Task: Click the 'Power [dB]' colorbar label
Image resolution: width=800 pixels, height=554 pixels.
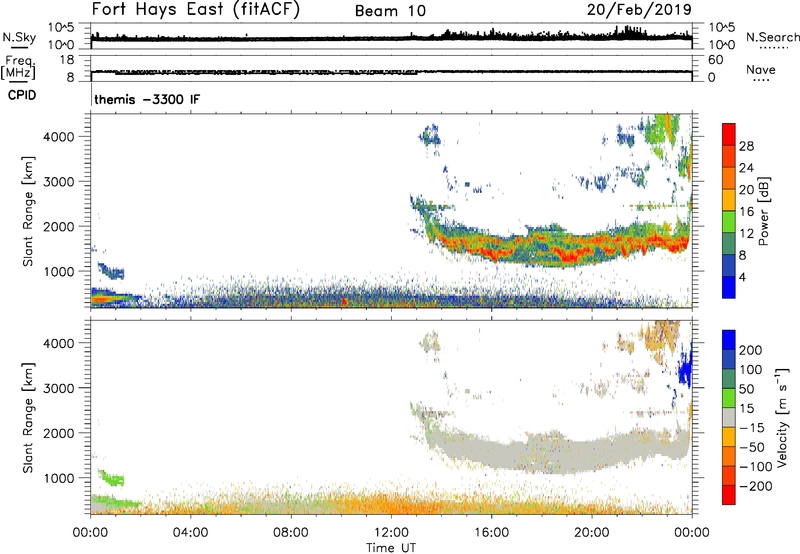Action: [x=763, y=211]
